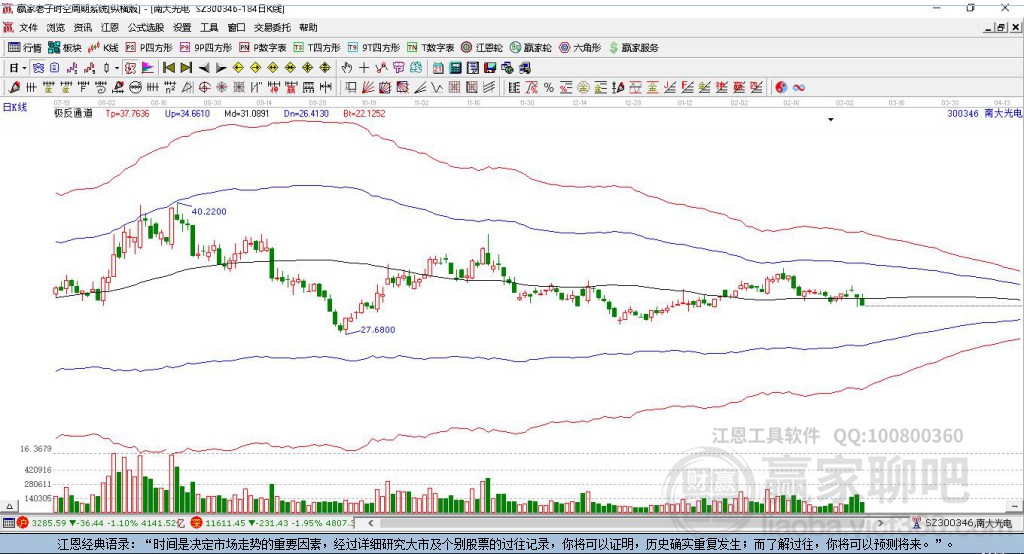Select the triangle compass angle tool

187,88
